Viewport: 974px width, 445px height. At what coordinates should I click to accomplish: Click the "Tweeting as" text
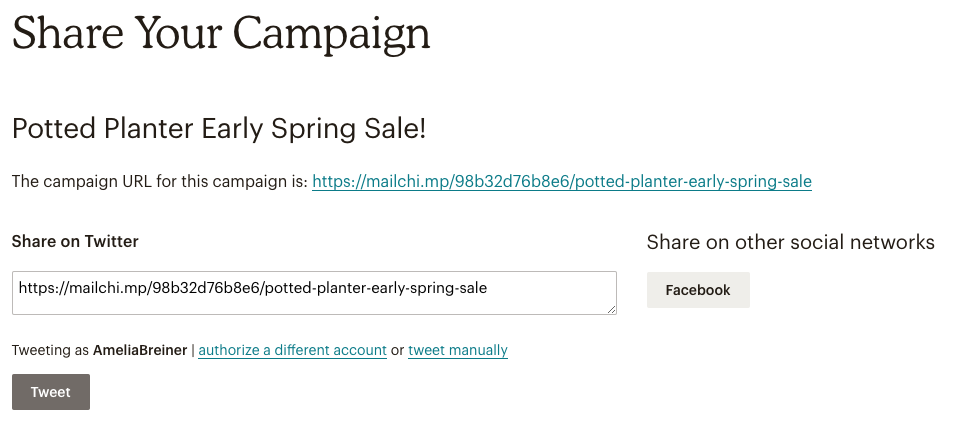tap(50, 351)
